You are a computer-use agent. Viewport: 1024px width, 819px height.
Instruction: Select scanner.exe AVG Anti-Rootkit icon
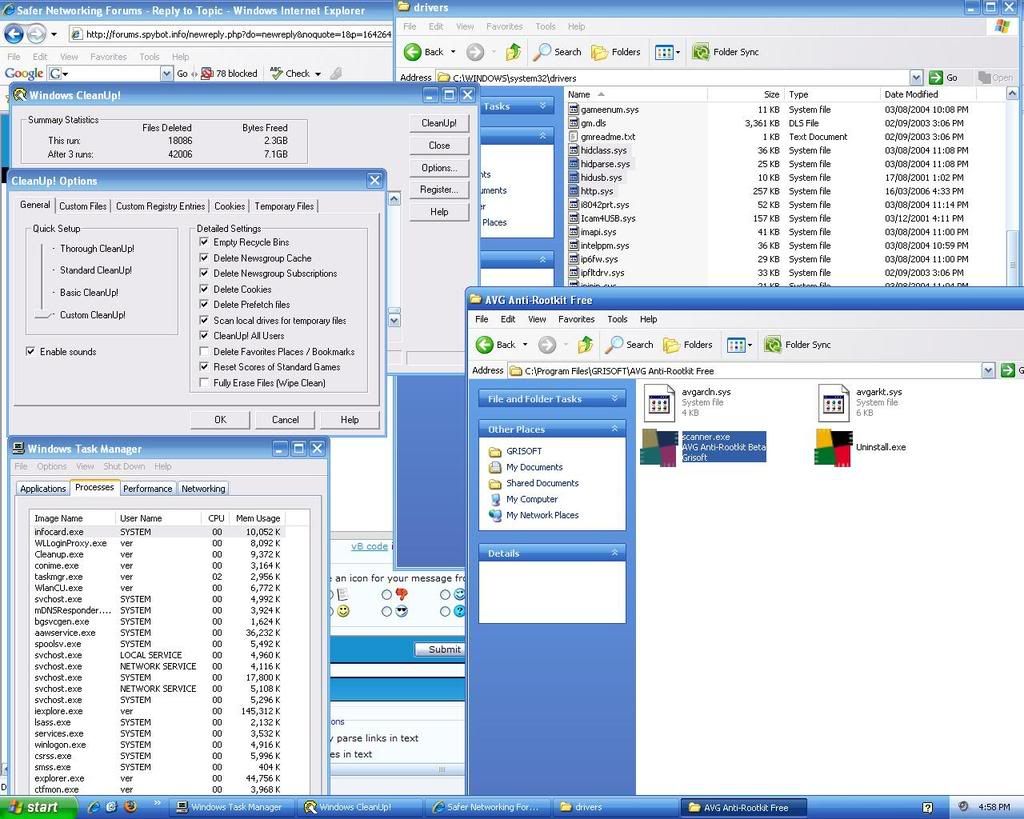(659, 447)
